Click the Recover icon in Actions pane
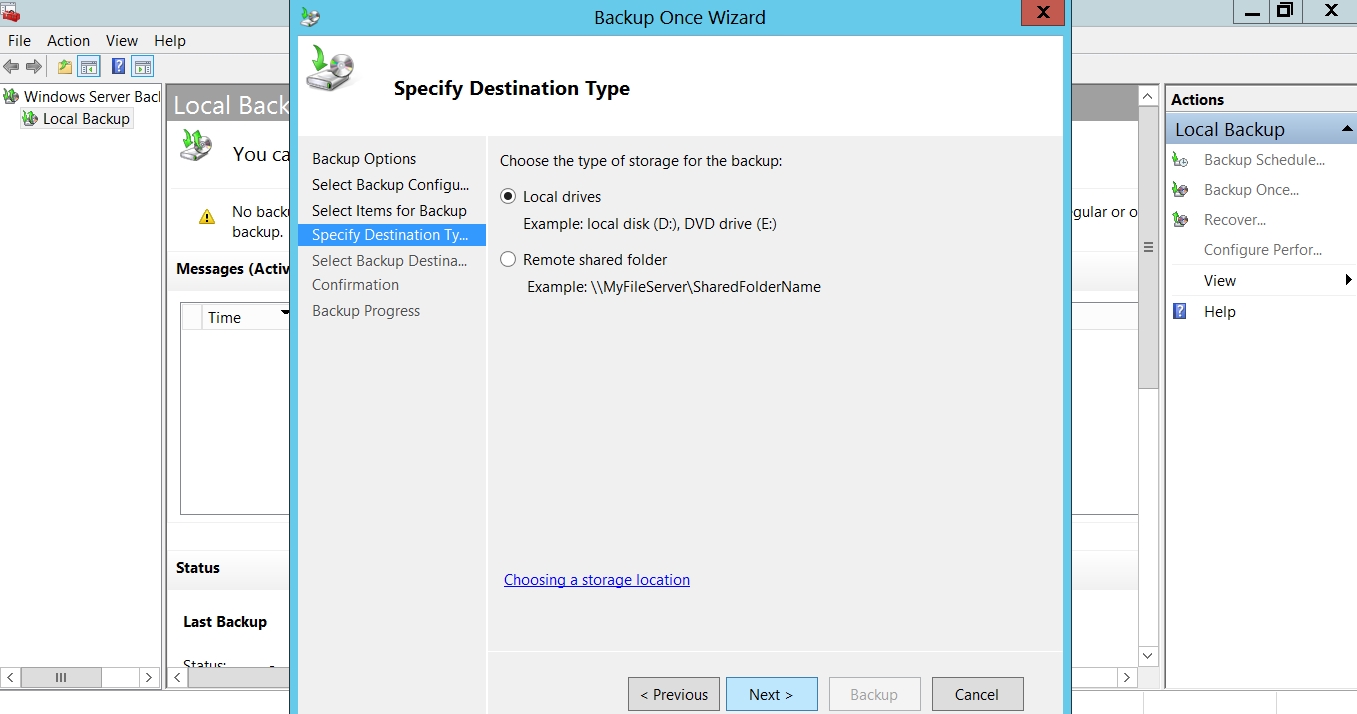This screenshot has height=714, width=1357. [x=1181, y=220]
